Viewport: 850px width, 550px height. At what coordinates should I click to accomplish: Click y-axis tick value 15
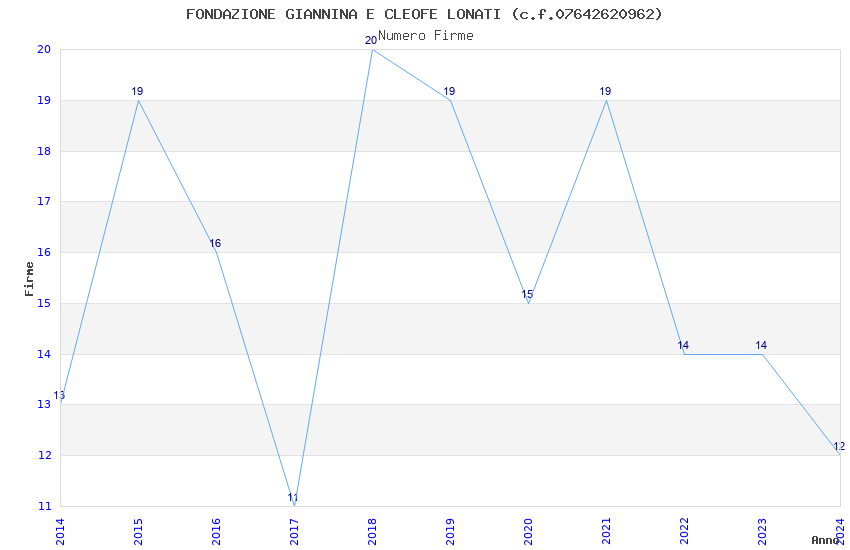coord(44,303)
